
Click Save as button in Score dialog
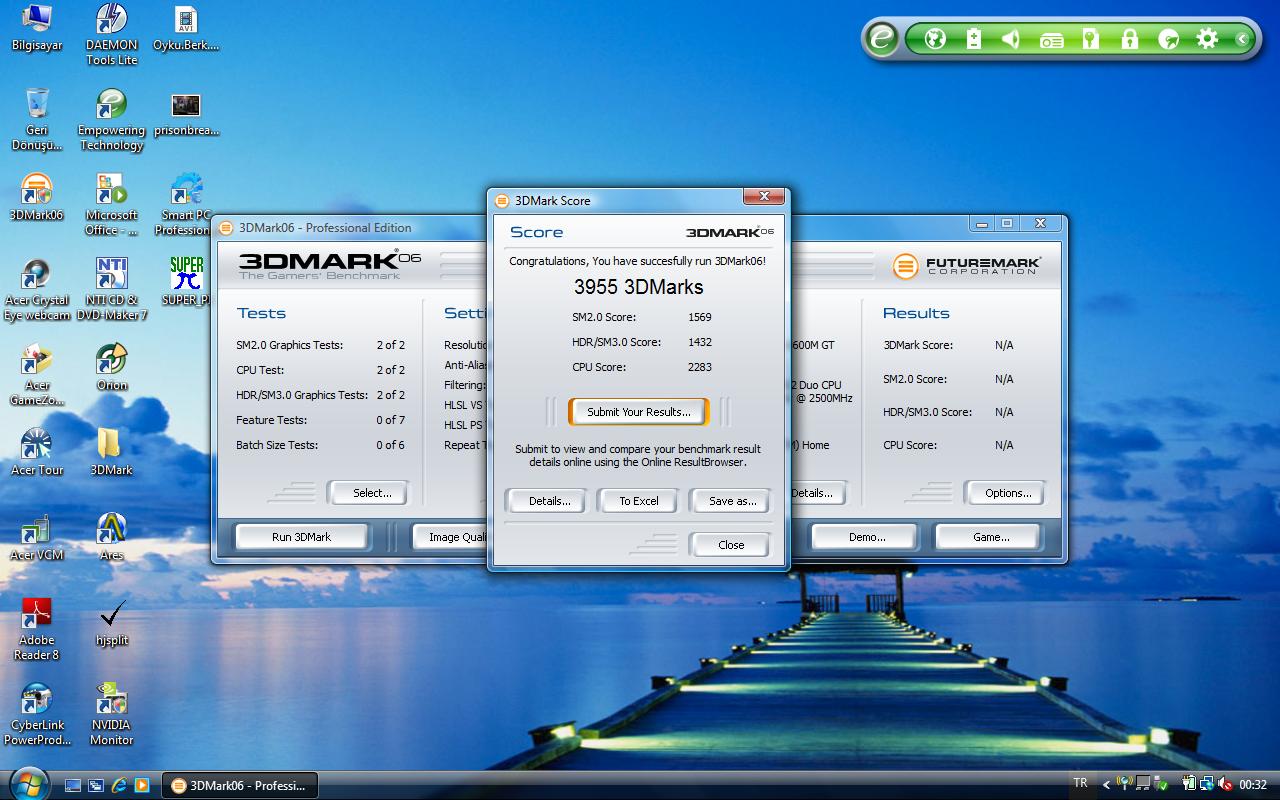(732, 501)
